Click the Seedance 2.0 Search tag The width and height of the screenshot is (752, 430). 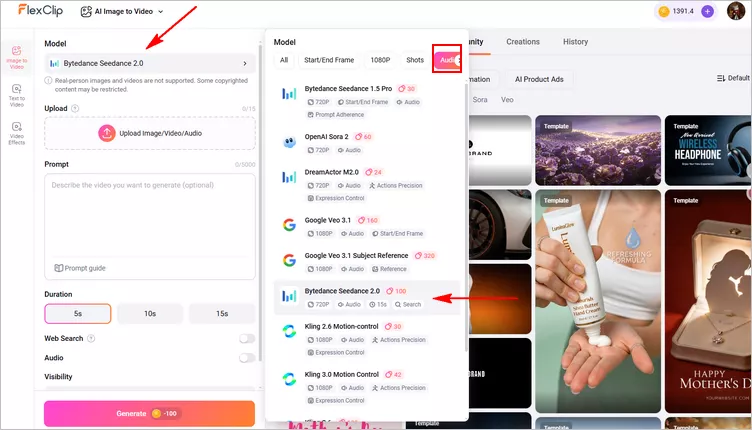pyautogui.click(x=408, y=304)
